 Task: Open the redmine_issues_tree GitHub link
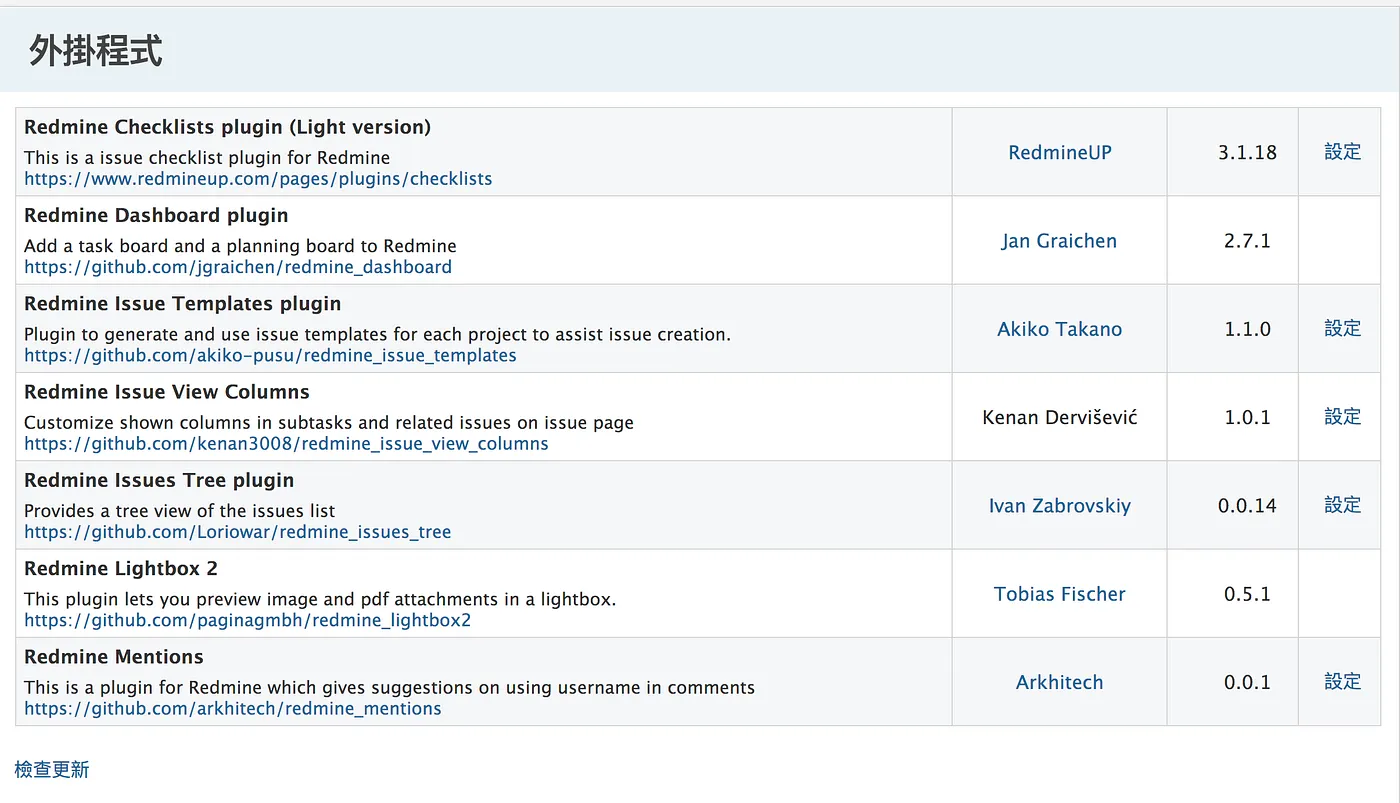238,532
